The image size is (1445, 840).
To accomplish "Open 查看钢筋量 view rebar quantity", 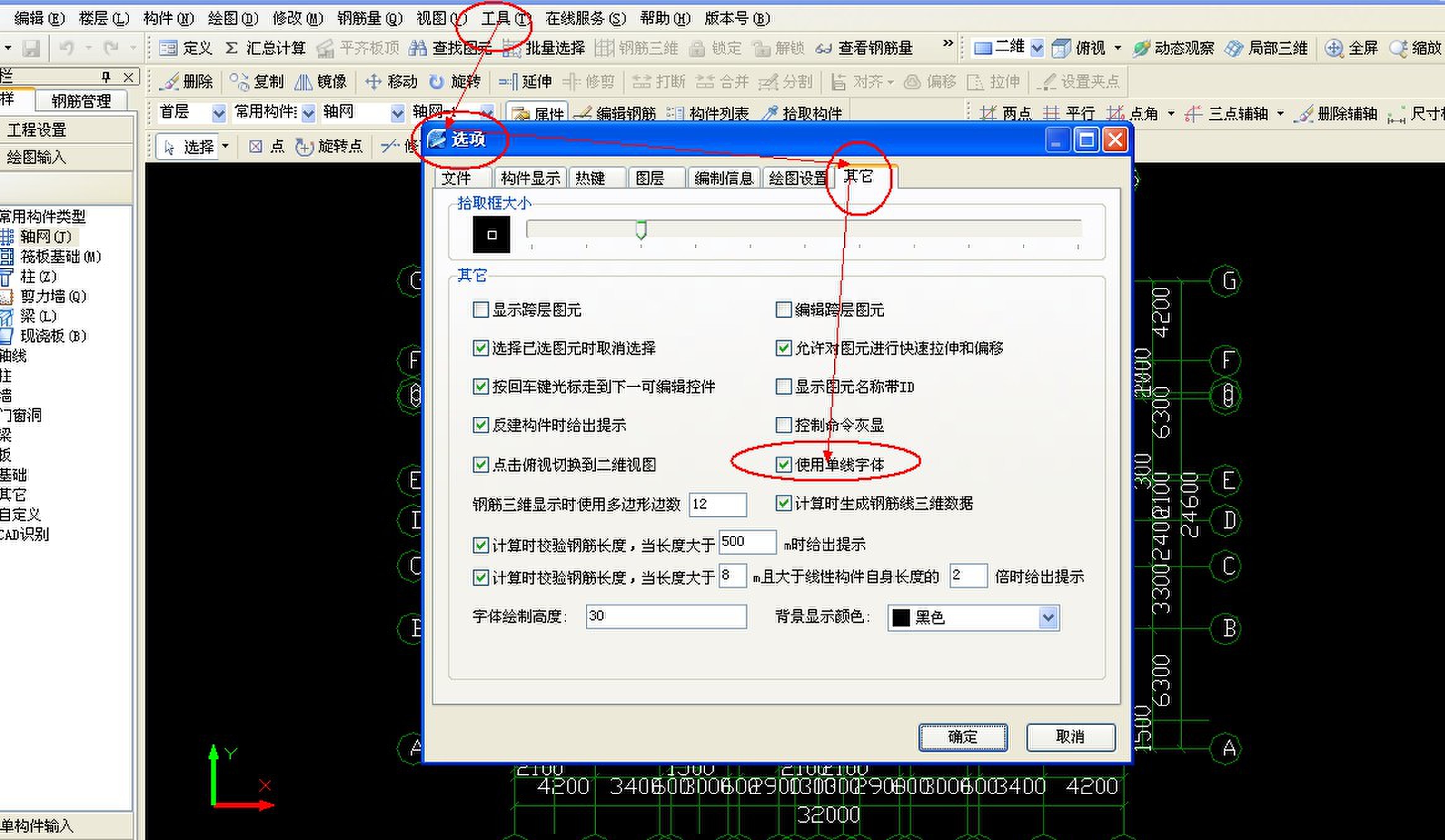I will (864, 48).
